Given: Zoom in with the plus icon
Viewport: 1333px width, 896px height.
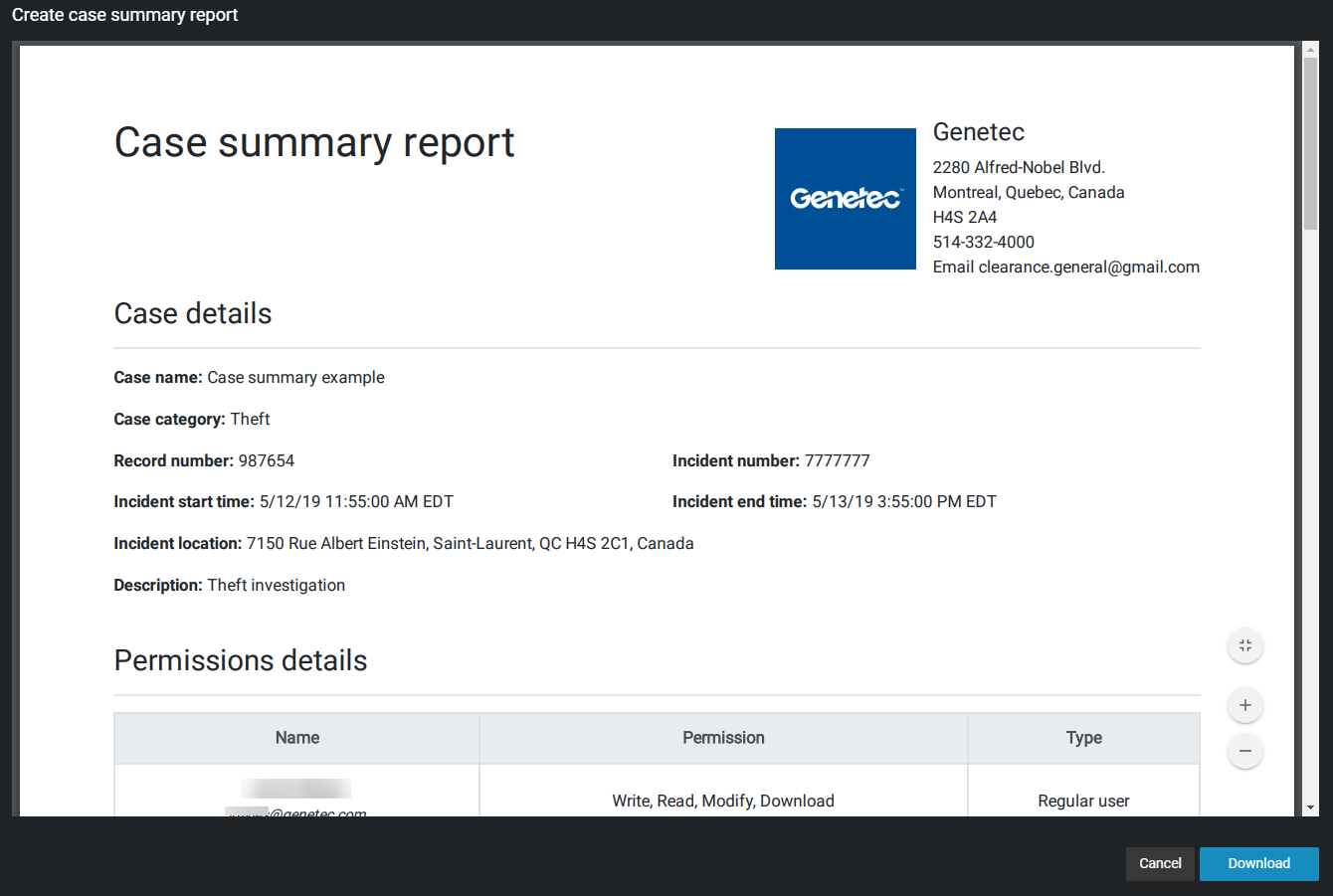Looking at the screenshot, I should tap(1245, 705).
